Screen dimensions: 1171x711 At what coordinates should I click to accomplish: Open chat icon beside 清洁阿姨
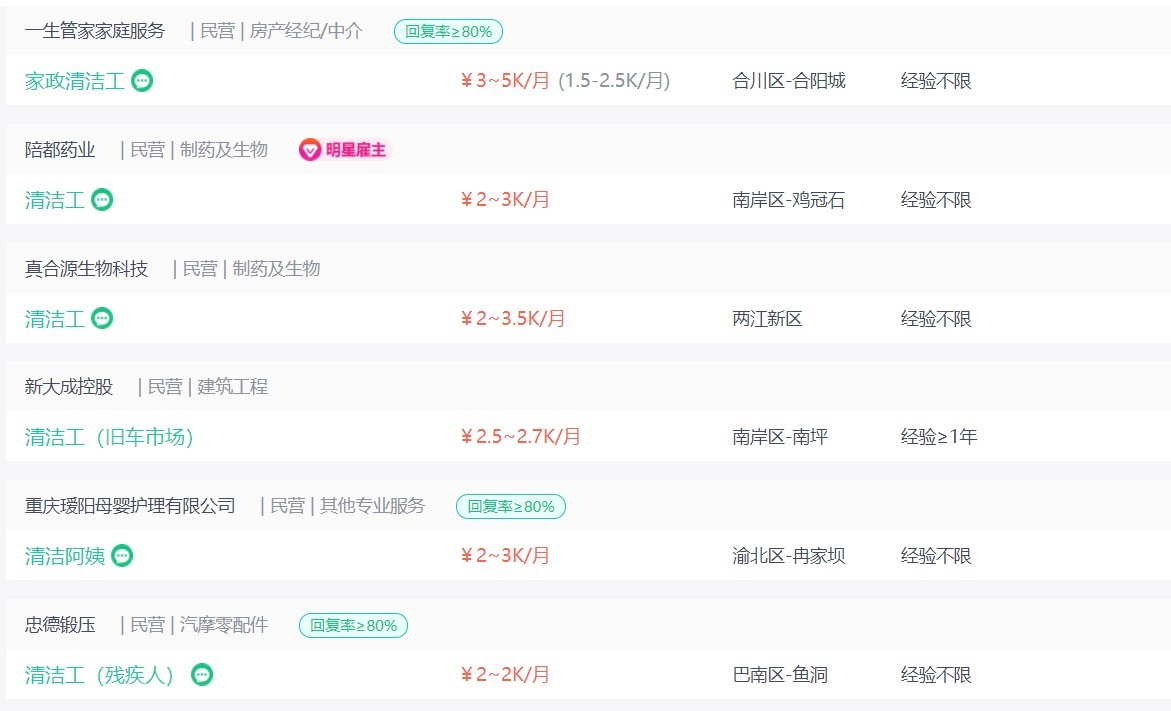point(122,556)
